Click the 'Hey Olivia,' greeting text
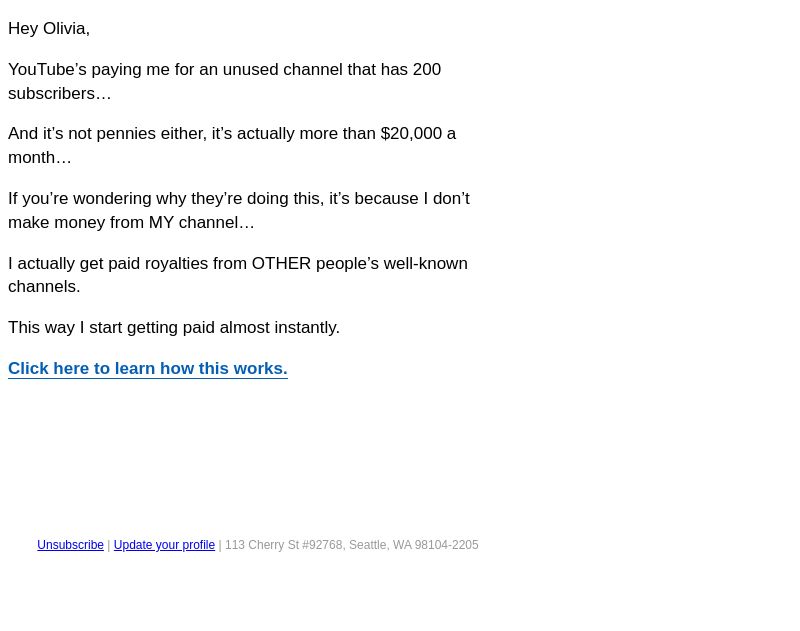The image size is (800, 631). [49, 29]
